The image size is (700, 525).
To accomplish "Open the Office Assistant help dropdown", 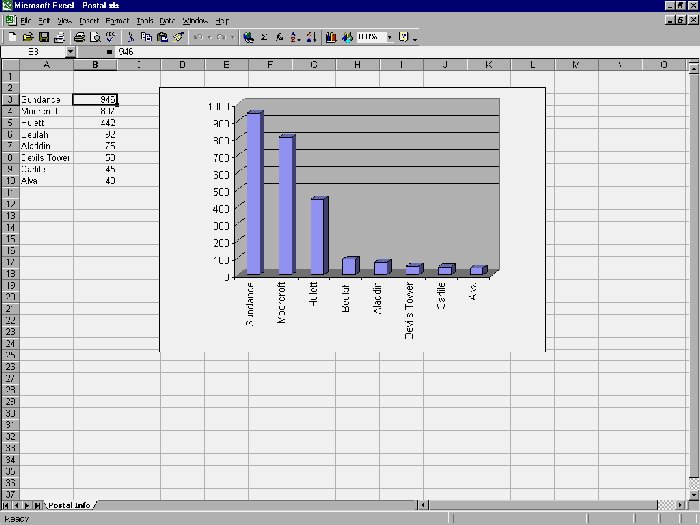I will (x=414, y=37).
